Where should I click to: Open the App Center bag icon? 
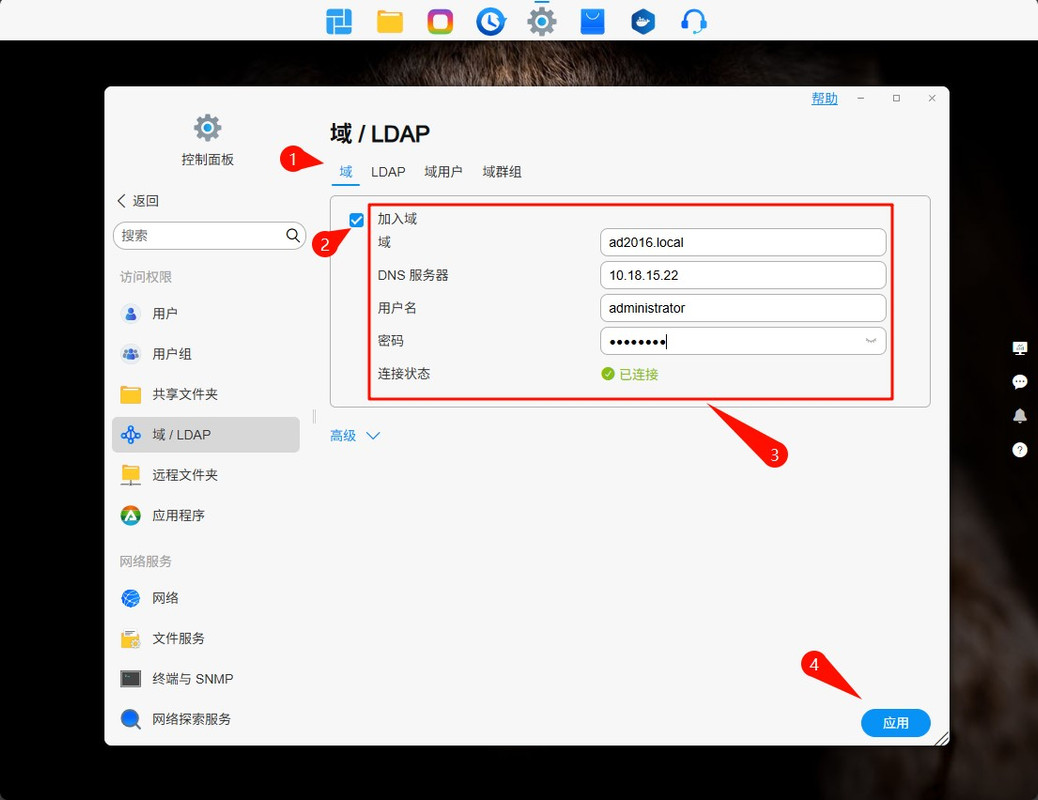592,22
